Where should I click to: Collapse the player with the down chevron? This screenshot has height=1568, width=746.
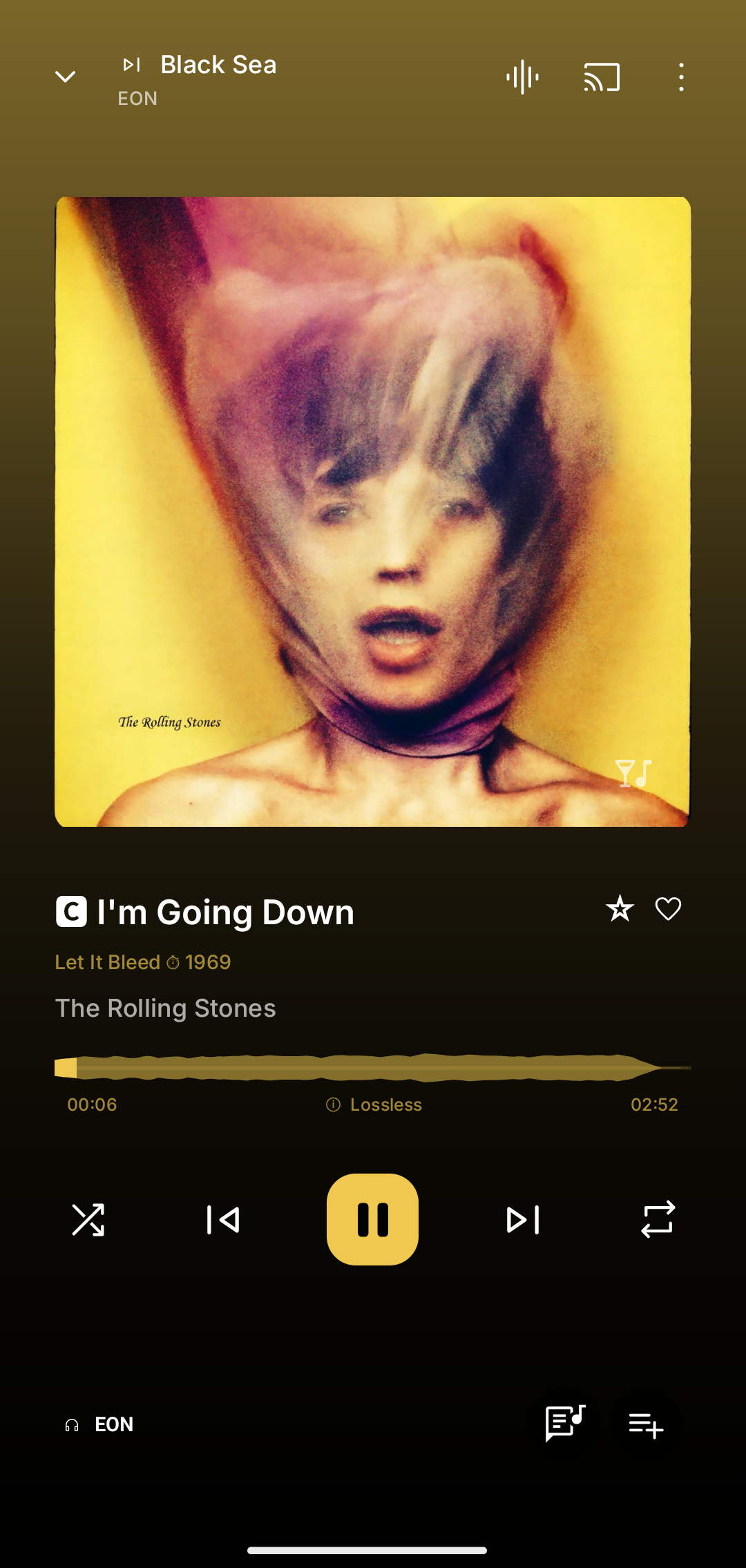click(x=66, y=77)
